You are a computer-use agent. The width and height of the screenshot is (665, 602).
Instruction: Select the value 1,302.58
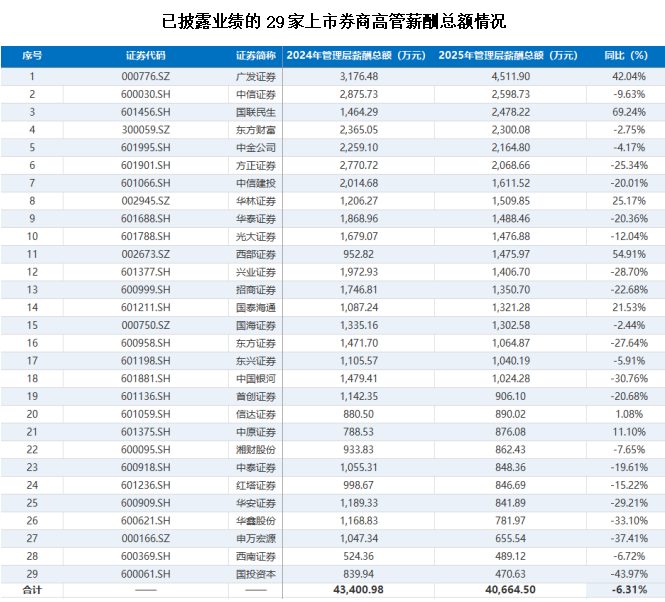pos(511,325)
